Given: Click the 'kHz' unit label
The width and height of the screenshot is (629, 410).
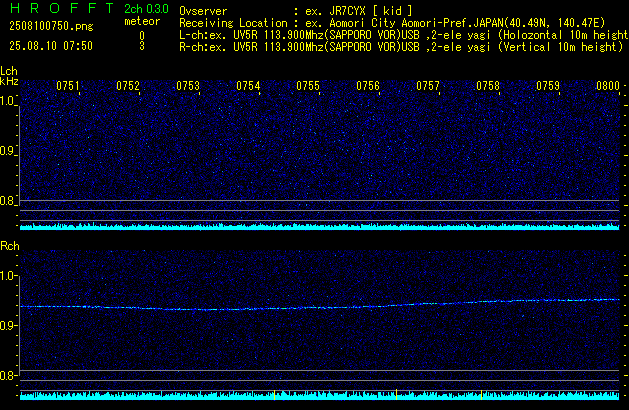Looking at the screenshot, I should click(x=9, y=81).
